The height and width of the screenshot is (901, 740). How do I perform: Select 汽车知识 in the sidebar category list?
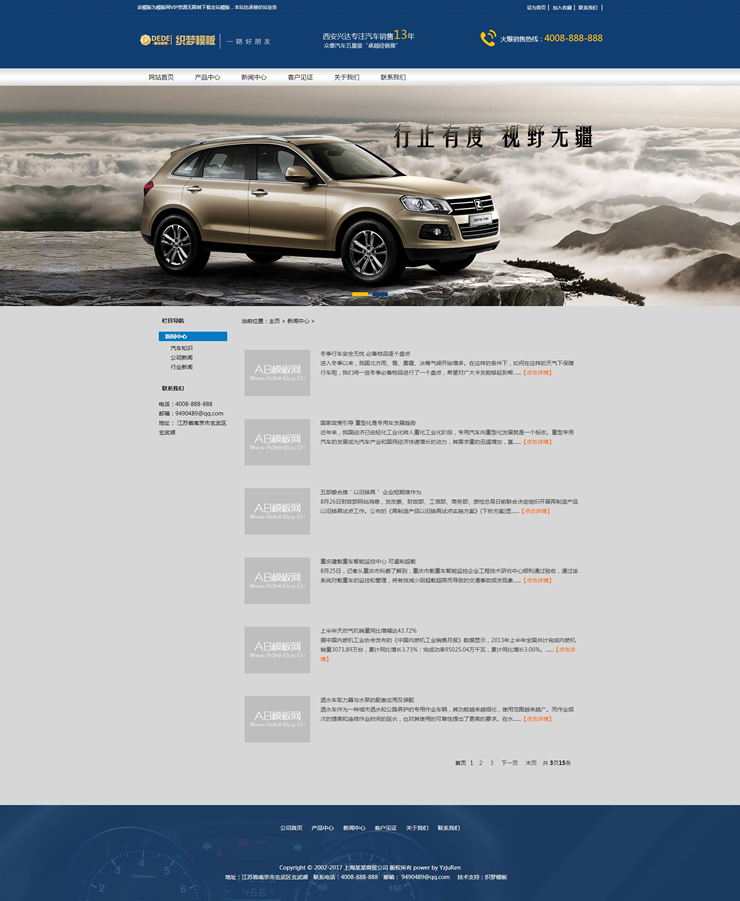coord(181,347)
